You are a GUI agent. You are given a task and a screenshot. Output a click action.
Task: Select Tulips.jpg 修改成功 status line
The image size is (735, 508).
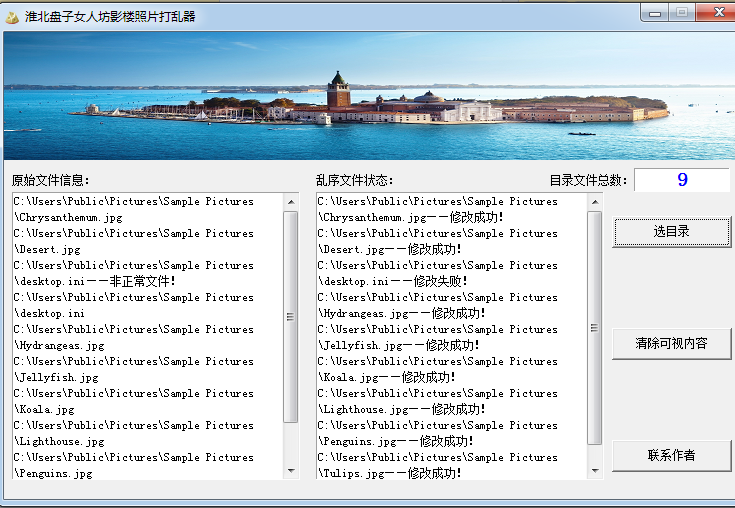click(x=437, y=465)
